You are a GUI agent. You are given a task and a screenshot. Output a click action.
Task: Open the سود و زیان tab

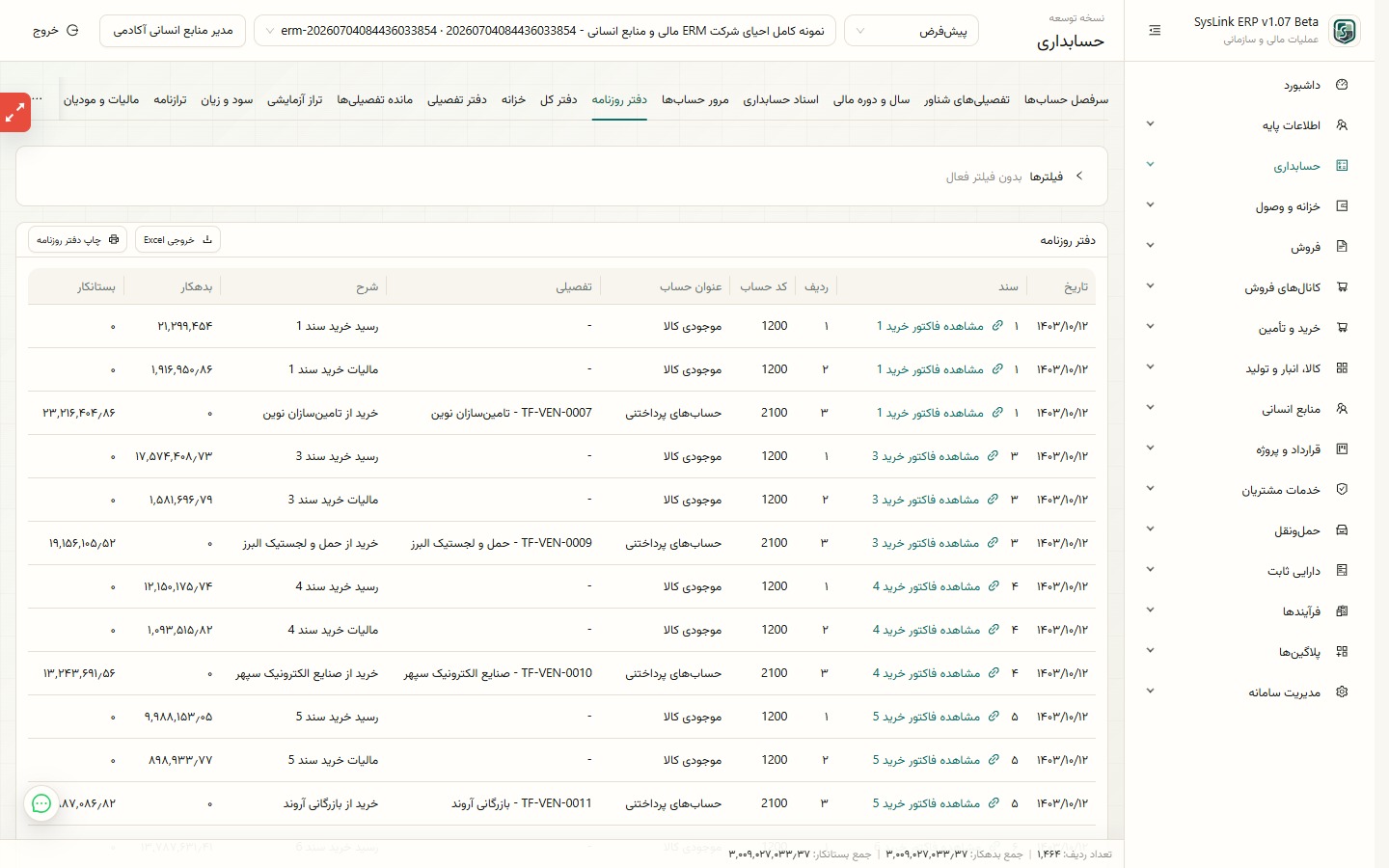227,99
